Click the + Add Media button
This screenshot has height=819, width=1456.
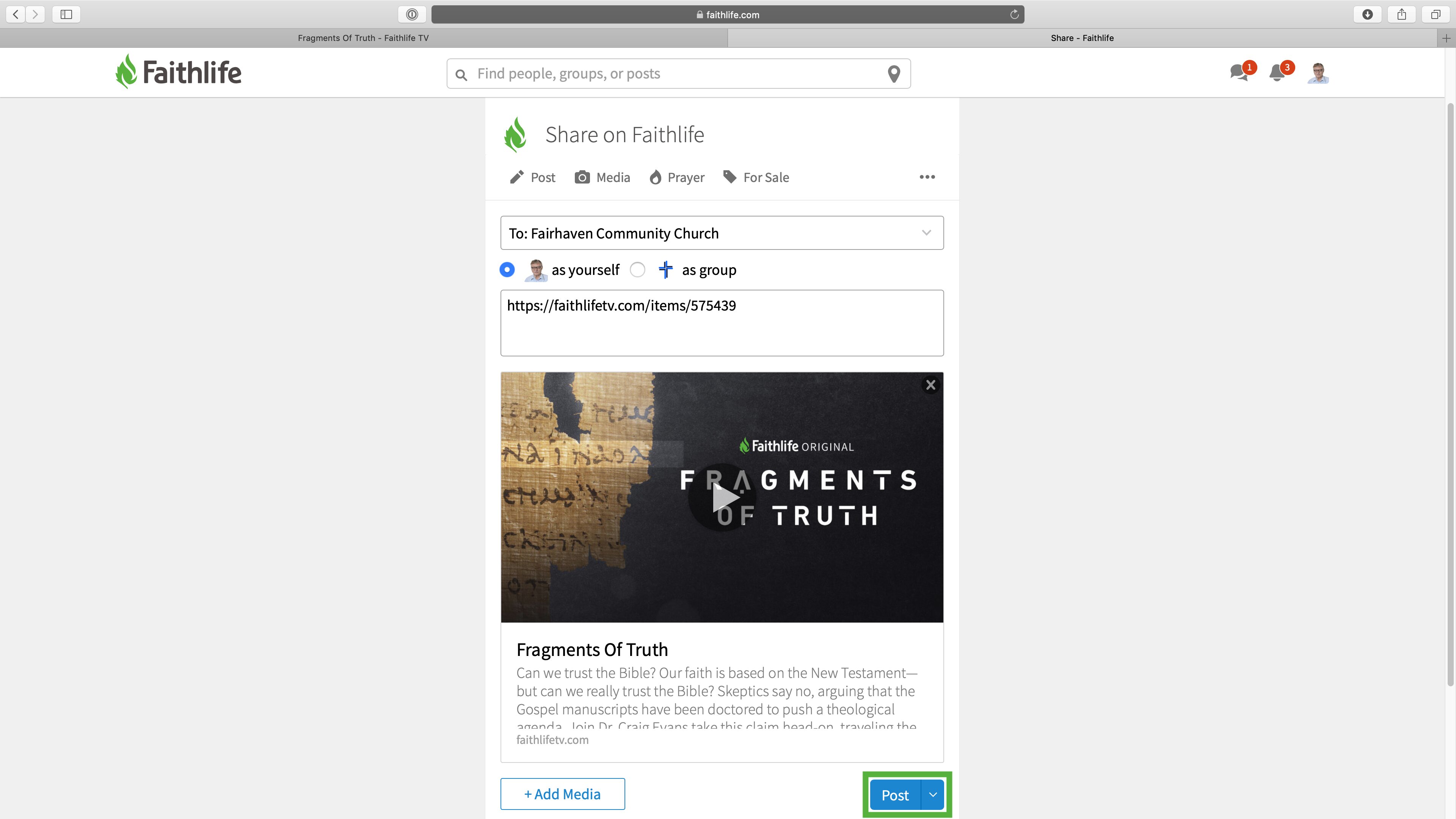(562, 794)
